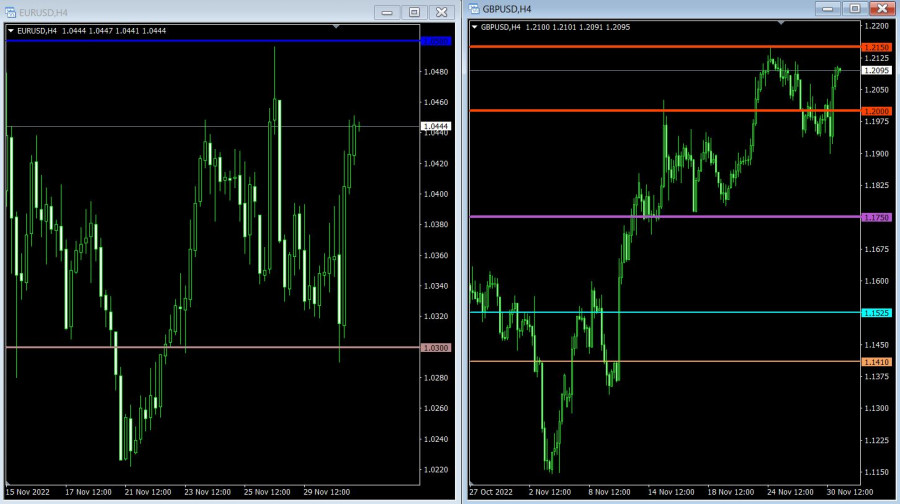Close the GBPUSD,H4 chart window
This screenshot has width=900, height=504.
[880, 8]
